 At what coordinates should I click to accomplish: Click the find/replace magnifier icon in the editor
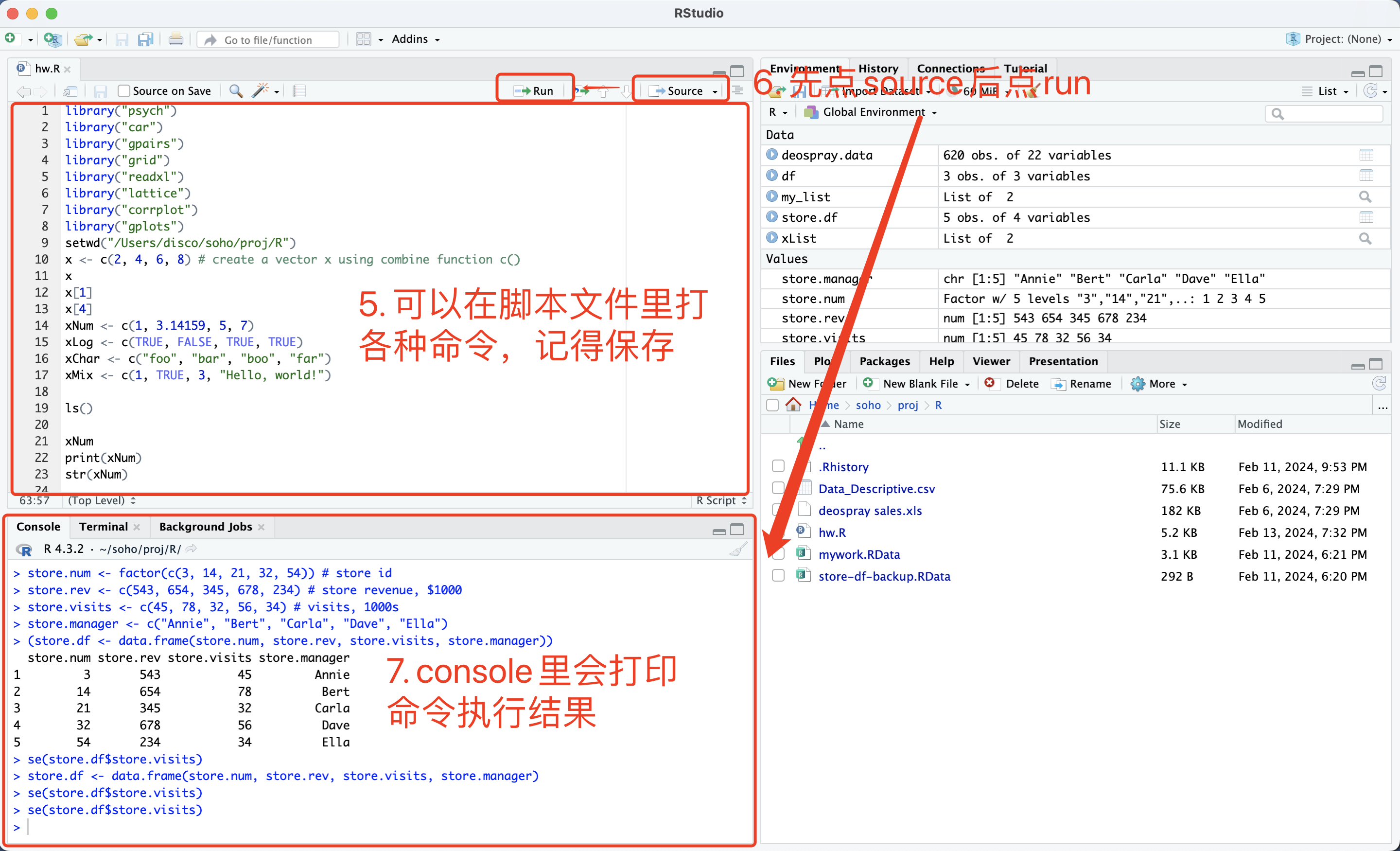236,91
